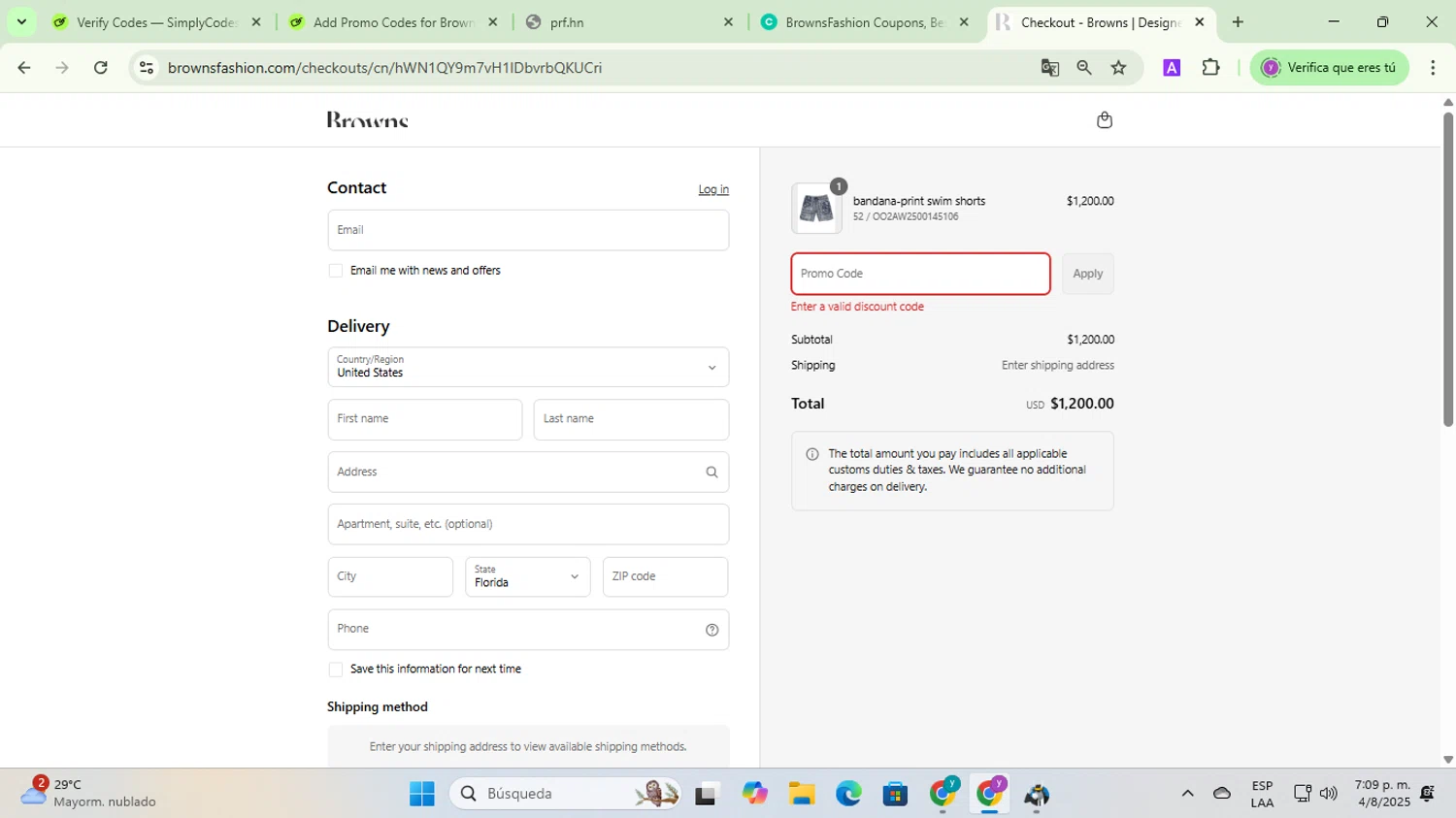The height and width of the screenshot is (818, 1456).
Task: Click the info icon beside customs notice
Action: (x=812, y=454)
